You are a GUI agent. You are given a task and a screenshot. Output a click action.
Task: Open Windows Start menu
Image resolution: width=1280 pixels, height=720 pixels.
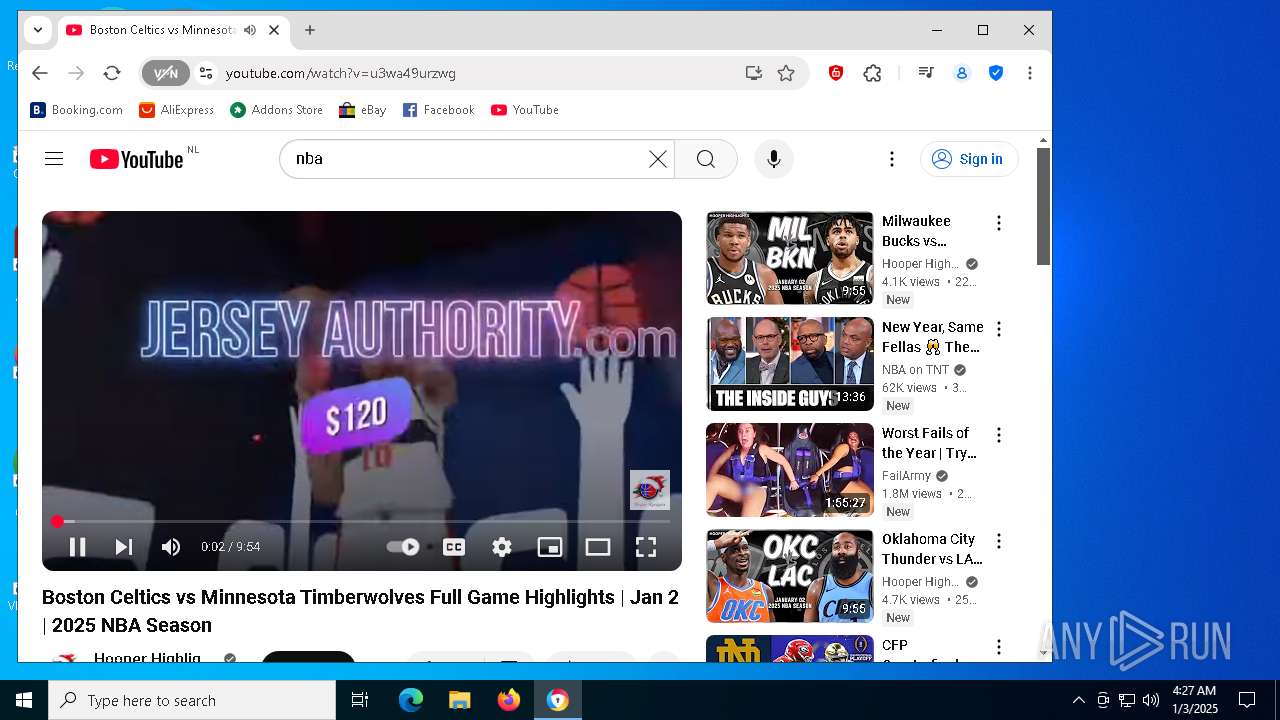(24, 700)
